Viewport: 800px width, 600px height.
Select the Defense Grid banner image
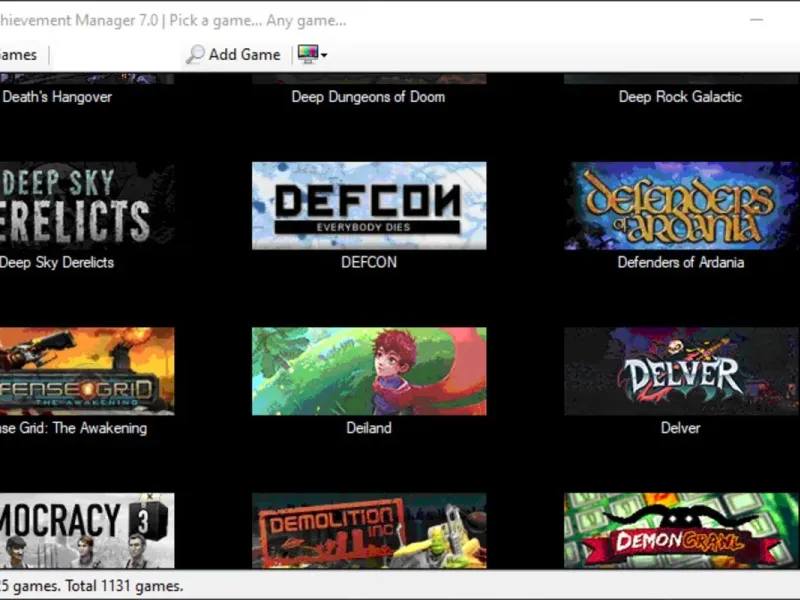pos(87,371)
